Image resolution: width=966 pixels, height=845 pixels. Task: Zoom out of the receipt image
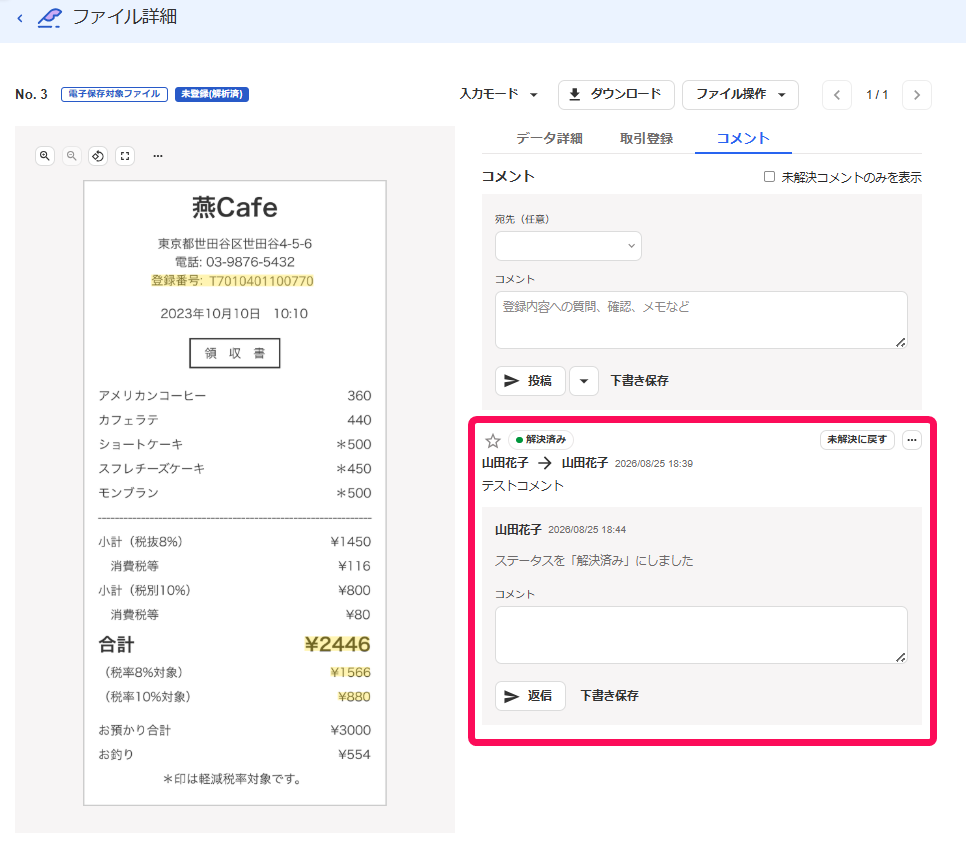click(72, 156)
